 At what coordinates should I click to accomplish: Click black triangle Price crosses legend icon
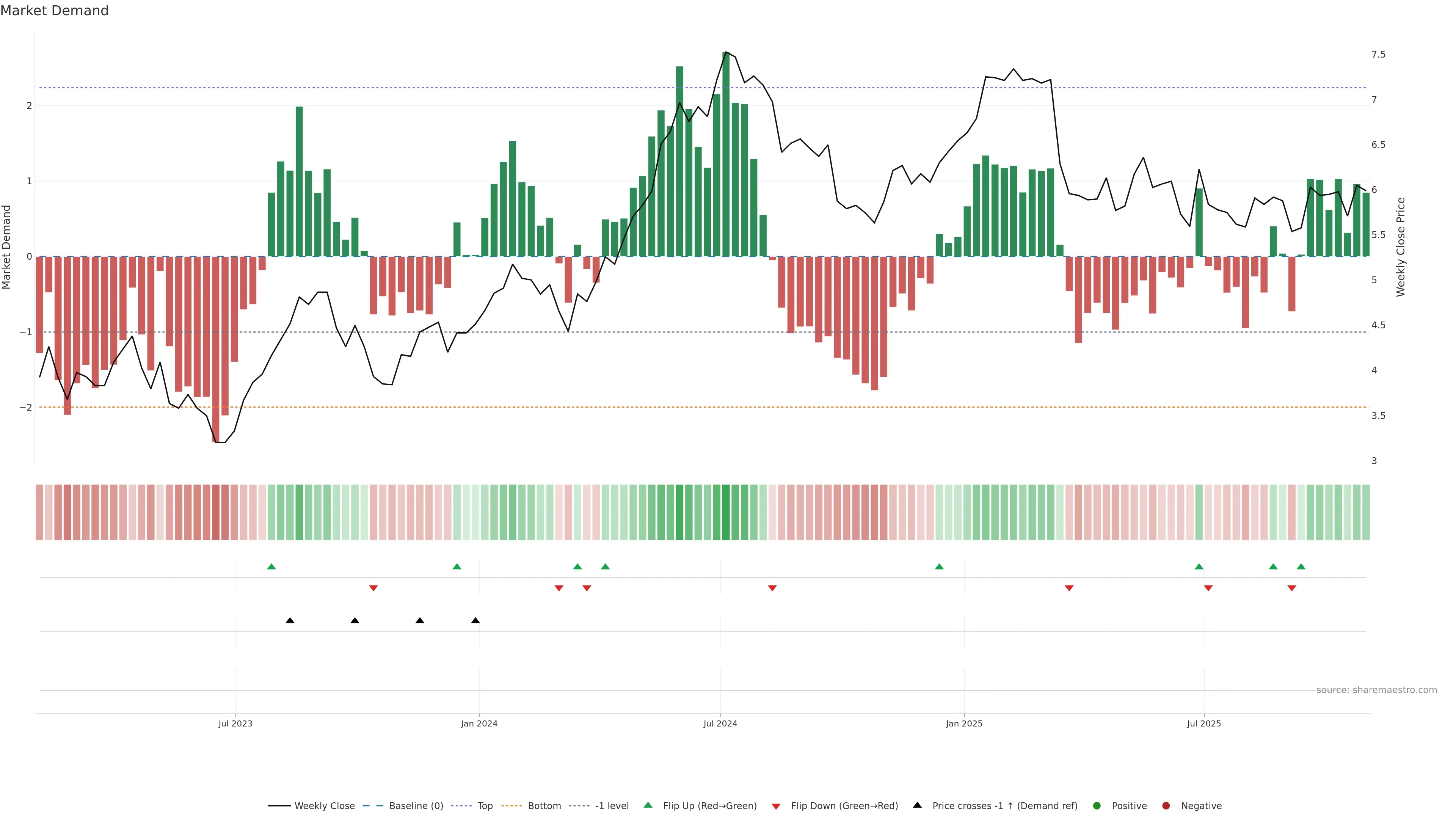917,805
